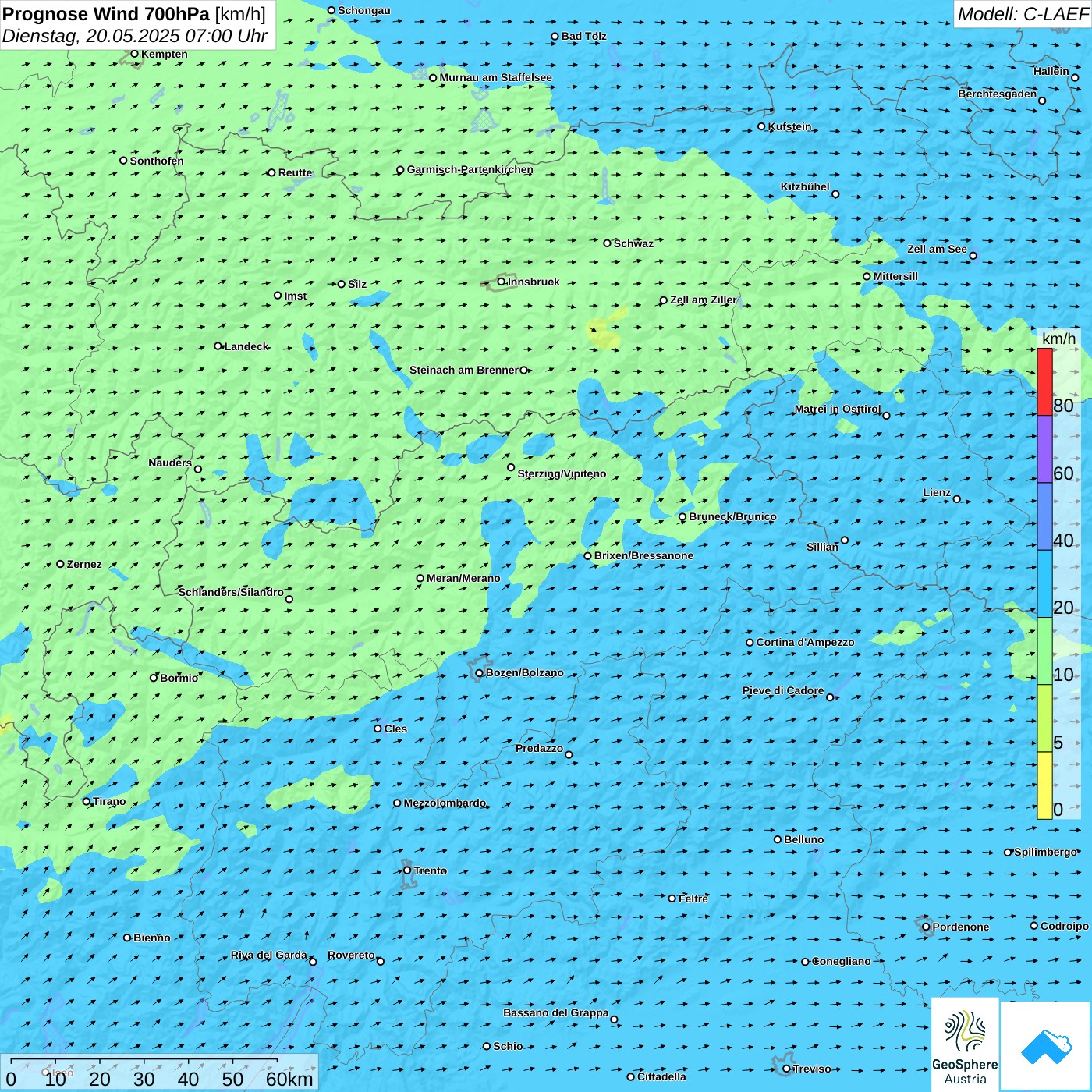The image size is (1092, 1092).
Task: Click the green 10 km/h legend segment
Action: pyautogui.click(x=1044, y=651)
